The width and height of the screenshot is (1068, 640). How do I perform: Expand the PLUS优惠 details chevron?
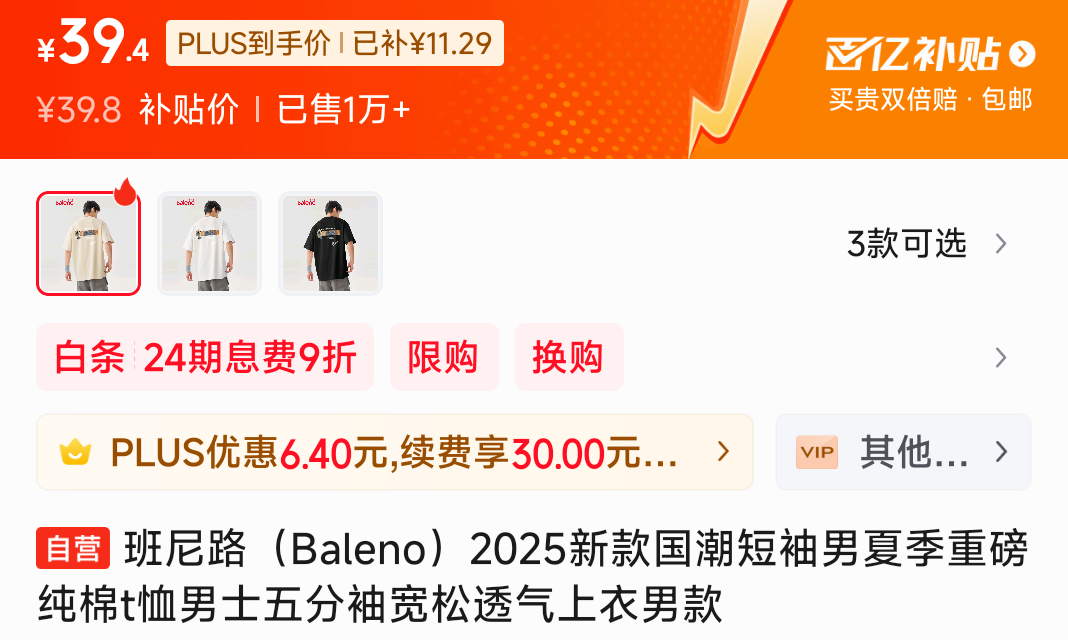[723, 451]
